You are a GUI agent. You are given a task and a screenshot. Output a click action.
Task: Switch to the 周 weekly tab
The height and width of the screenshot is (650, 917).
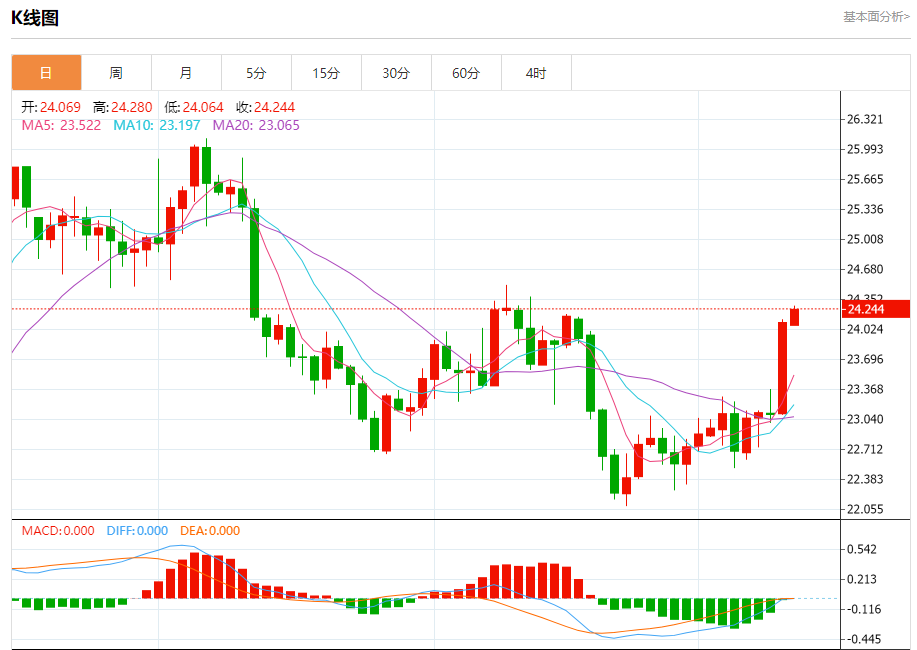[x=116, y=73]
